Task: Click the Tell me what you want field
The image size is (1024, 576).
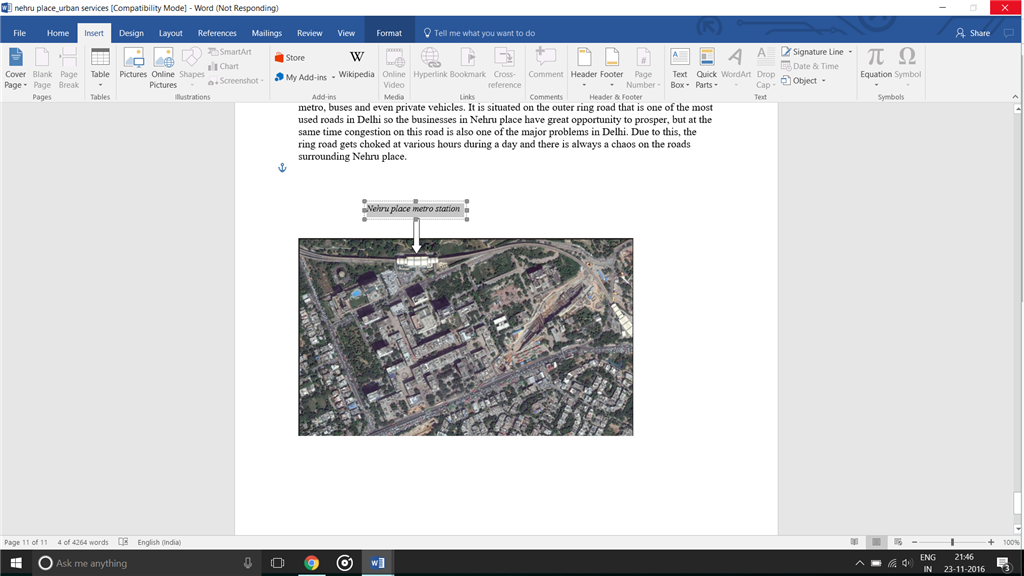Action: 484,33
